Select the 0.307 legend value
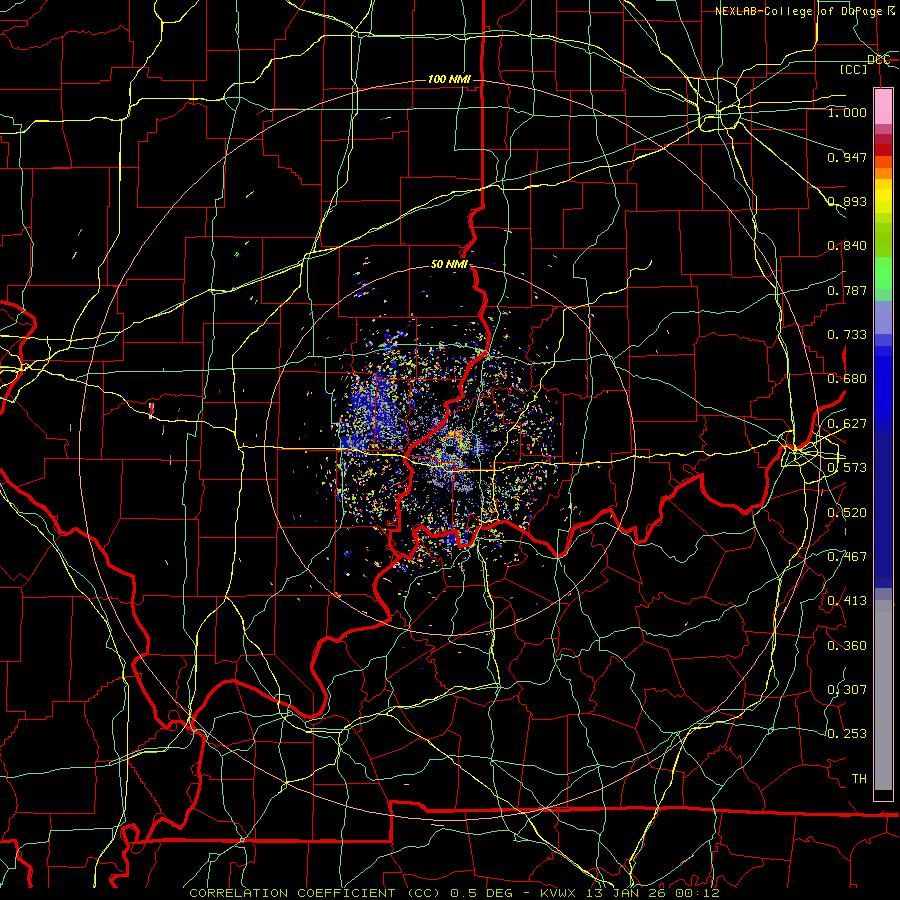900x900 pixels. (847, 690)
